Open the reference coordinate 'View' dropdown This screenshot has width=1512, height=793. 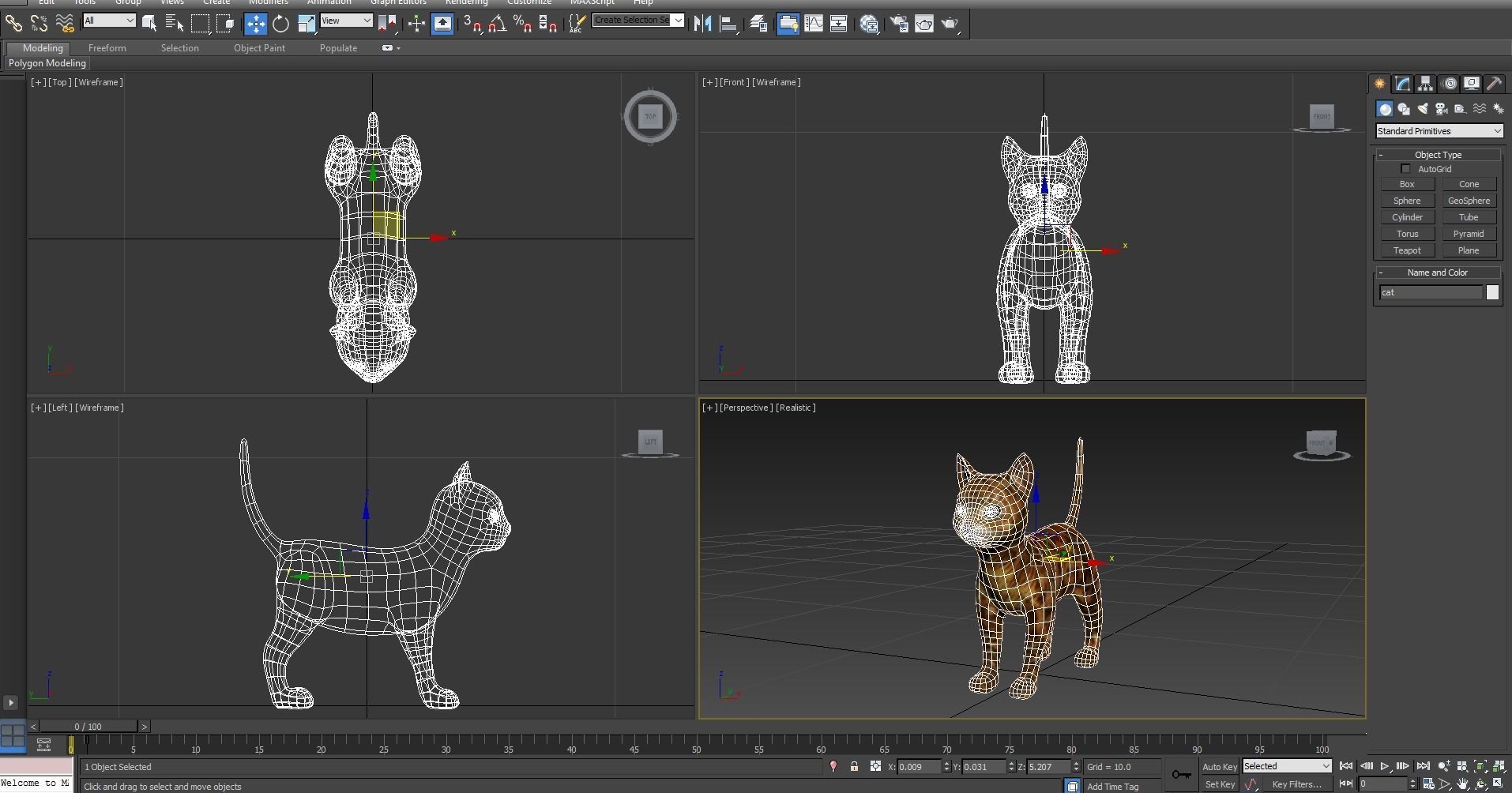point(346,21)
